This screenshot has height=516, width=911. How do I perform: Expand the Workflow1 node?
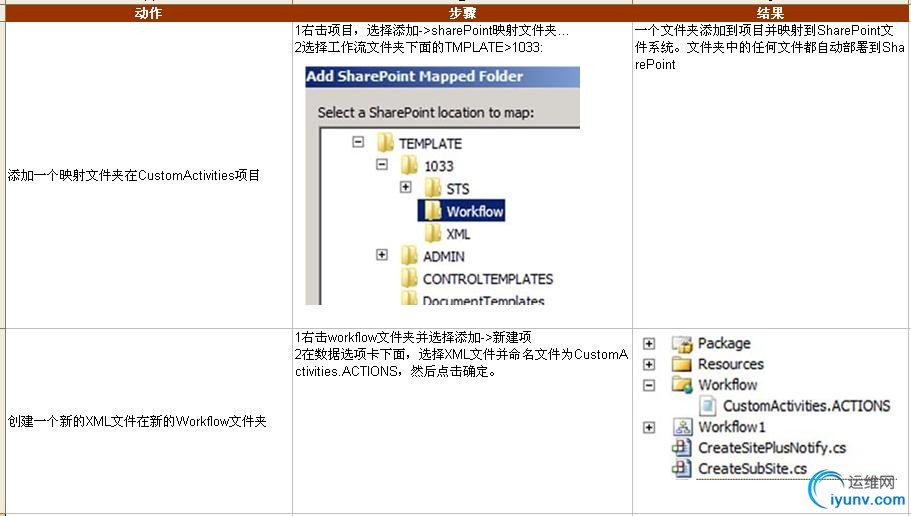point(649,427)
